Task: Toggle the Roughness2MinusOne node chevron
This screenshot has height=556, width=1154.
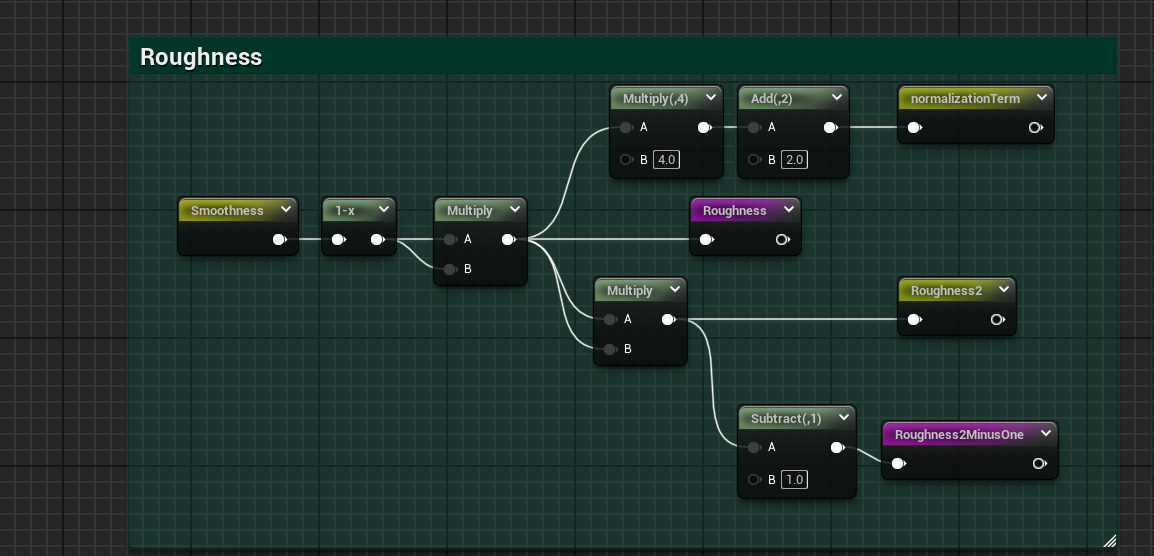Action: point(1046,434)
